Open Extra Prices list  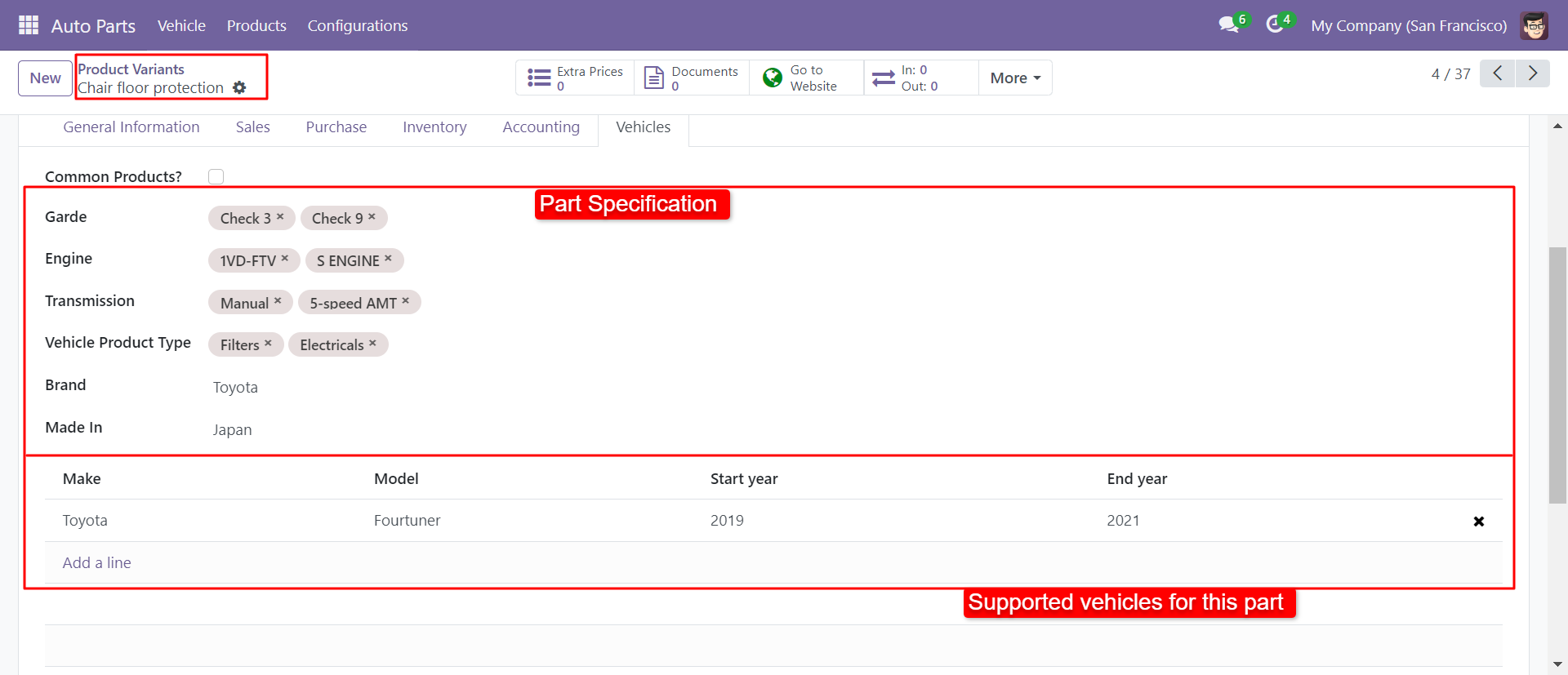pyautogui.click(x=575, y=78)
